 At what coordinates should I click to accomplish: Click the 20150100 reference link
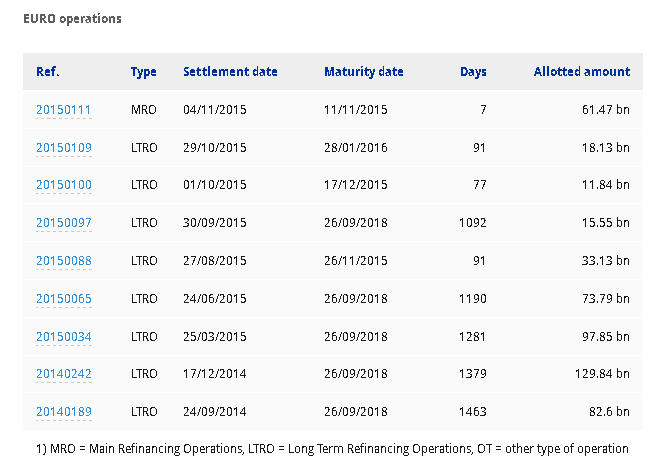[63, 186]
